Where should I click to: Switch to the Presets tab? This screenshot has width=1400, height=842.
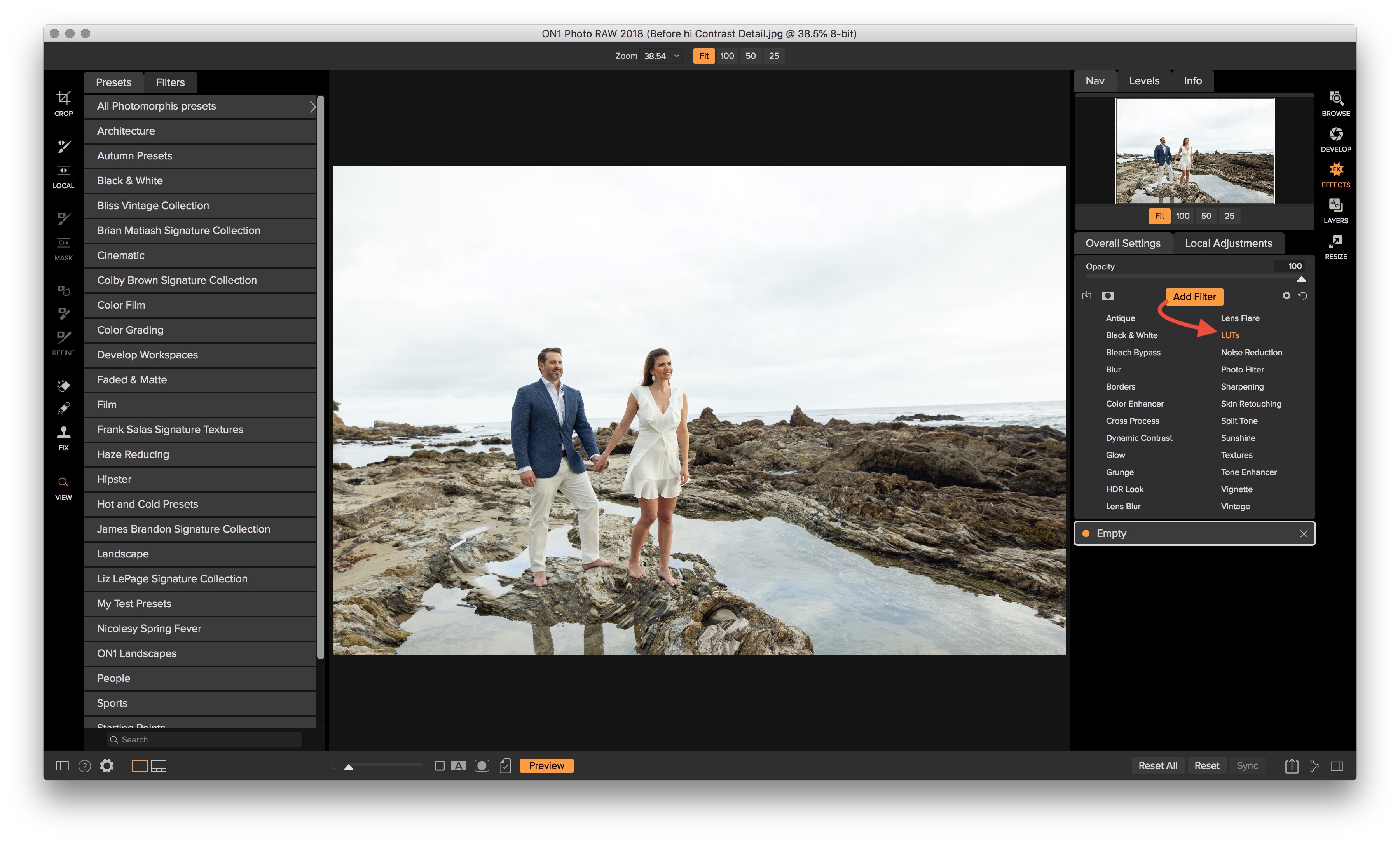[113, 82]
